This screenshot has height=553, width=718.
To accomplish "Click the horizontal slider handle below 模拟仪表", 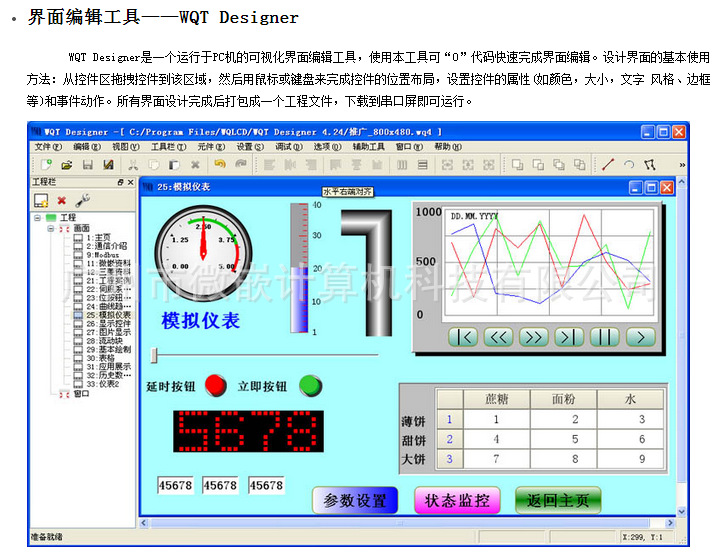I will pyautogui.click(x=155, y=354).
